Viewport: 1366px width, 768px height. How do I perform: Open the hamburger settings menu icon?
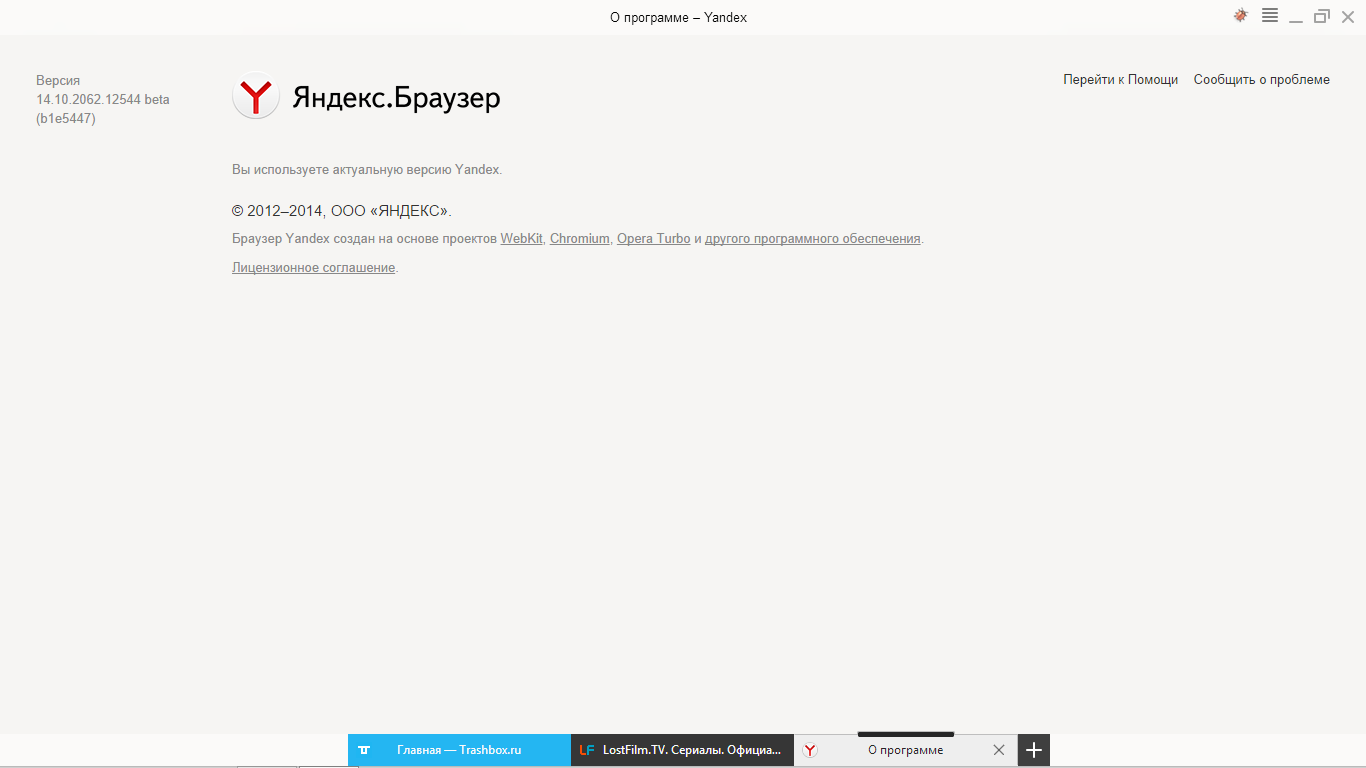click(x=1270, y=15)
